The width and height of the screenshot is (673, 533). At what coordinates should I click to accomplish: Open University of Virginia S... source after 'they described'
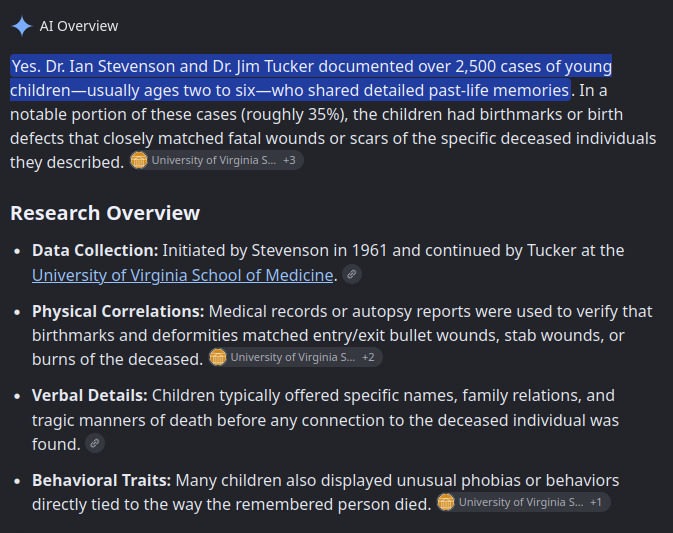214,161
